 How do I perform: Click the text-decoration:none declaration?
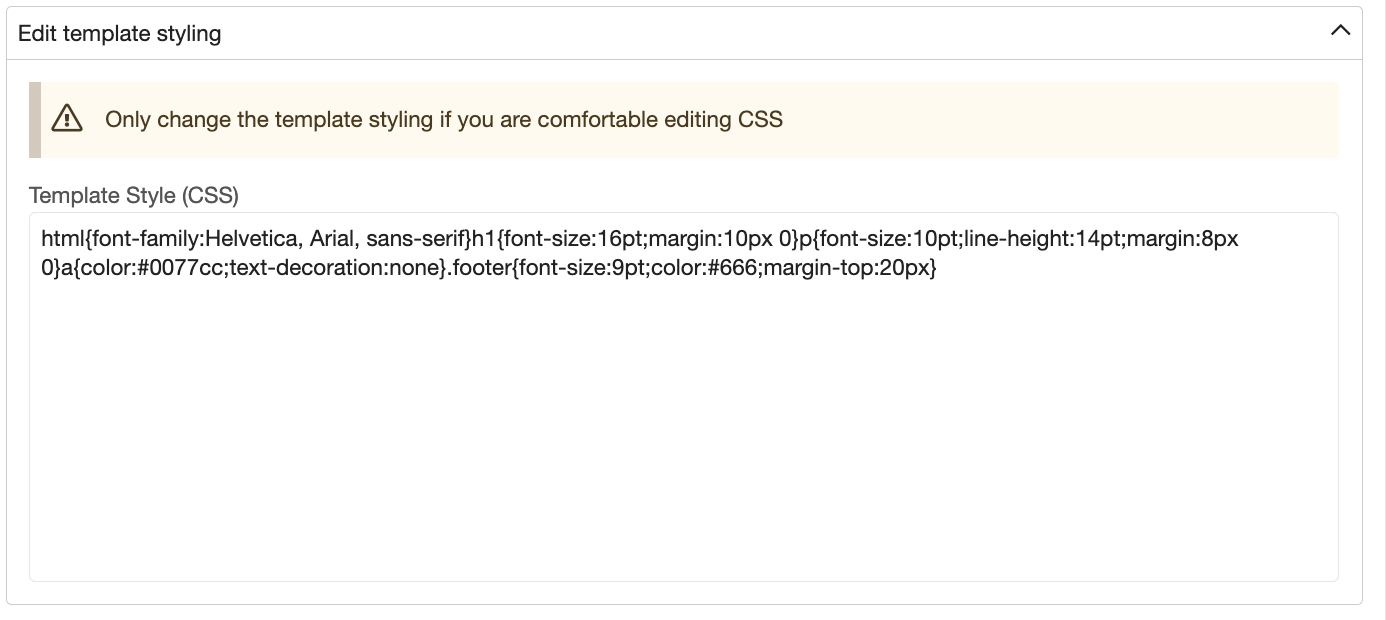(x=337, y=270)
